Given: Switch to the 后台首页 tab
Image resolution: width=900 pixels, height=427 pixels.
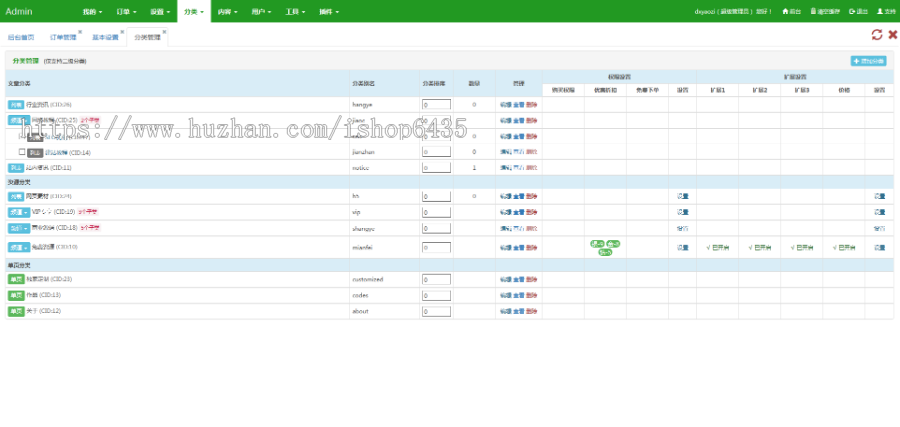Looking at the screenshot, I should [21, 37].
